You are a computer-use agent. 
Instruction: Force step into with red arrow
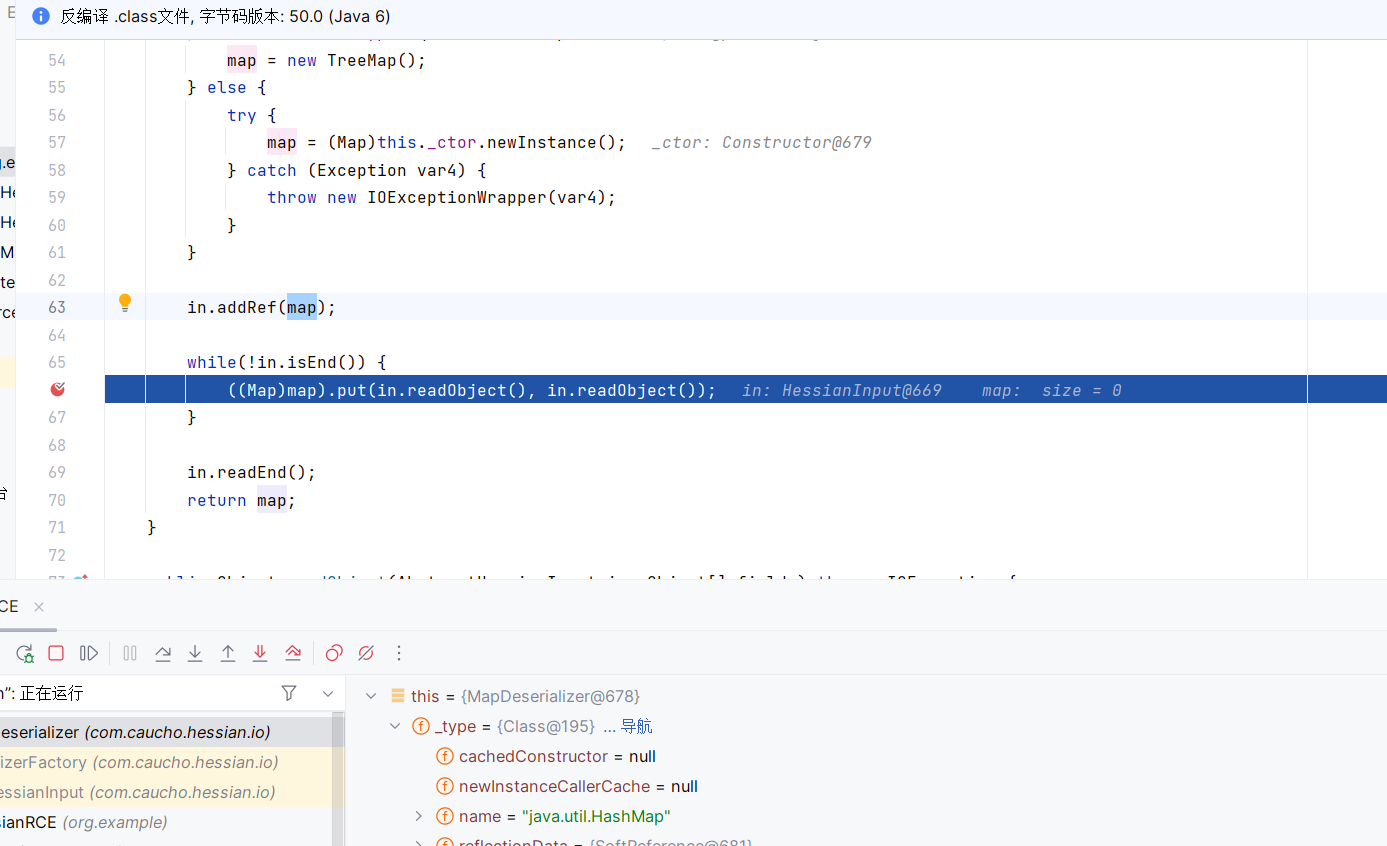tap(260, 653)
